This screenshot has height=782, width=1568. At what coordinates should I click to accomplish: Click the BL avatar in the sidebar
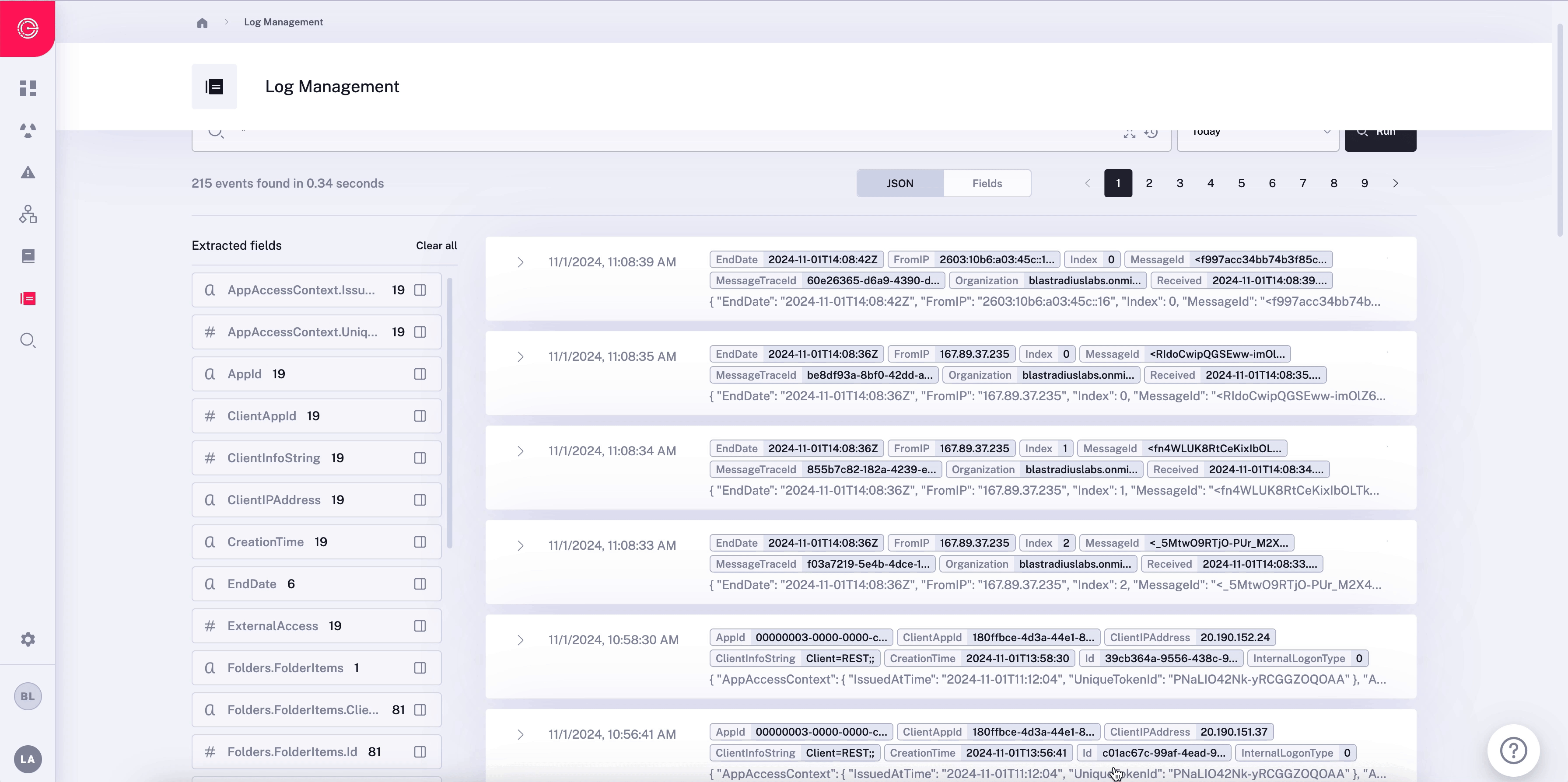coord(28,696)
